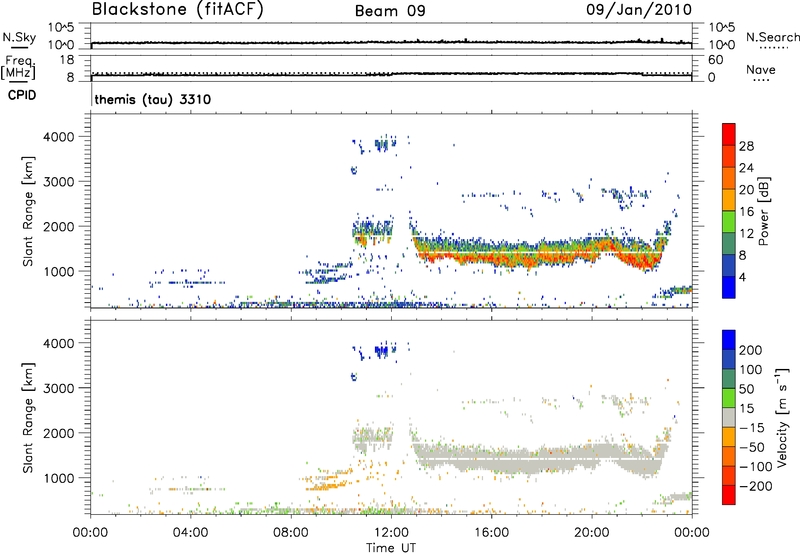This screenshot has width=800, height=554.
Task: Click the 'Time UT' axis label
Action: tap(391, 548)
